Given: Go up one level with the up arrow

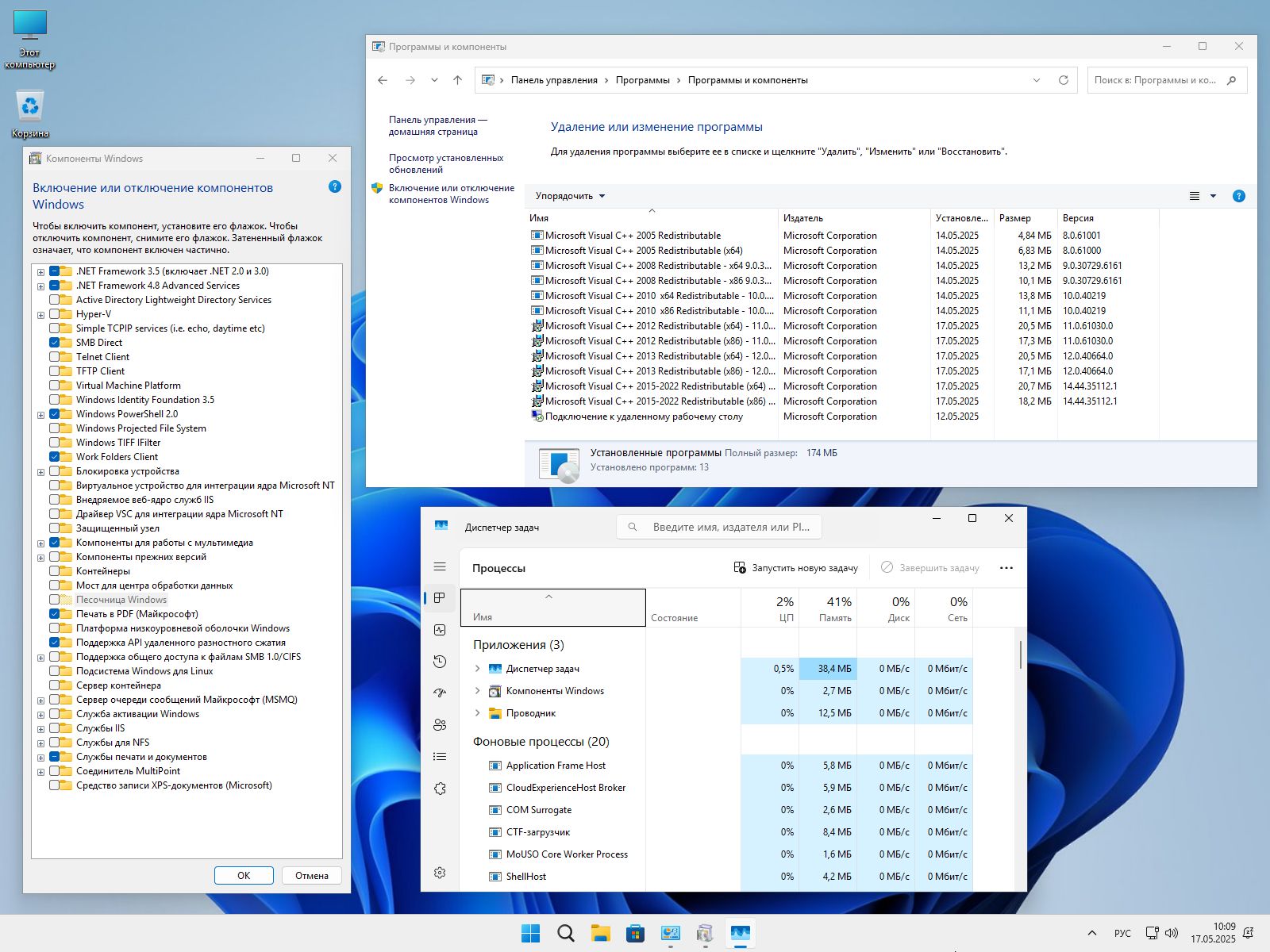Looking at the screenshot, I should [x=458, y=80].
